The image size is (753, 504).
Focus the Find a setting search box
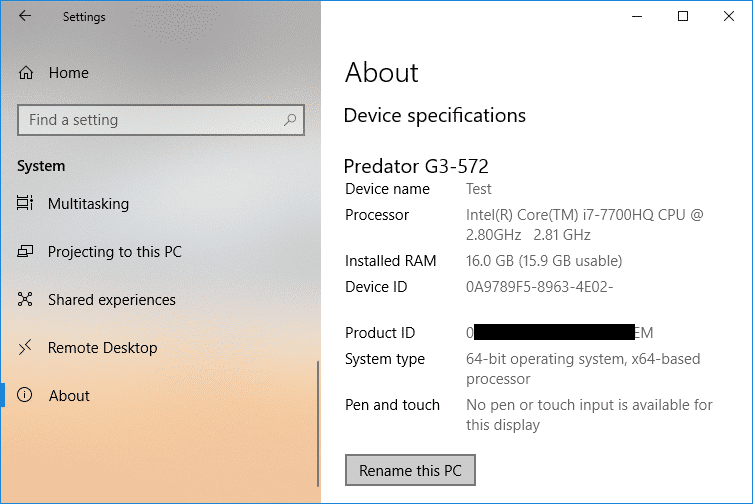[x=161, y=120]
